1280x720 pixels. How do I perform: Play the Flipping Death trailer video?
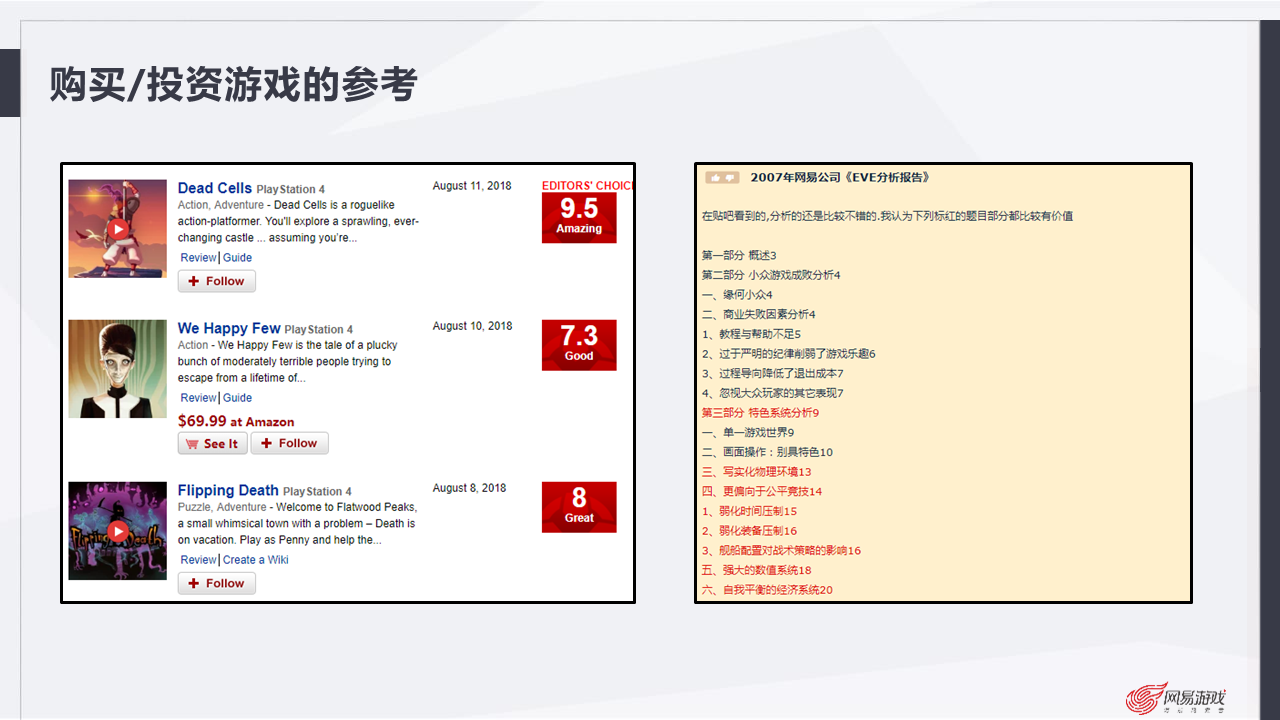(117, 530)
